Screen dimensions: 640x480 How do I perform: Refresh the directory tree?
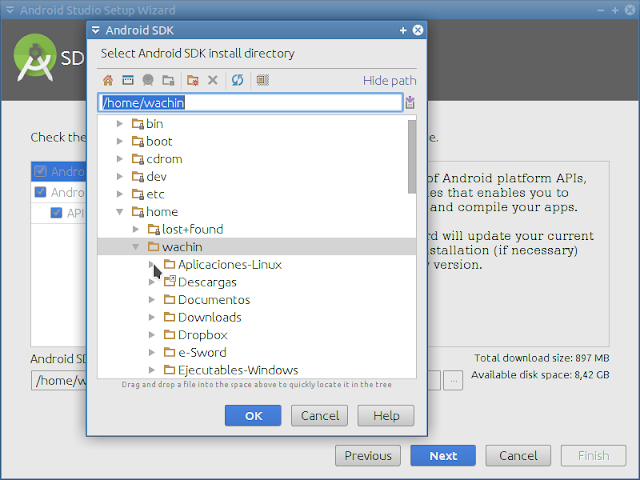238,80
